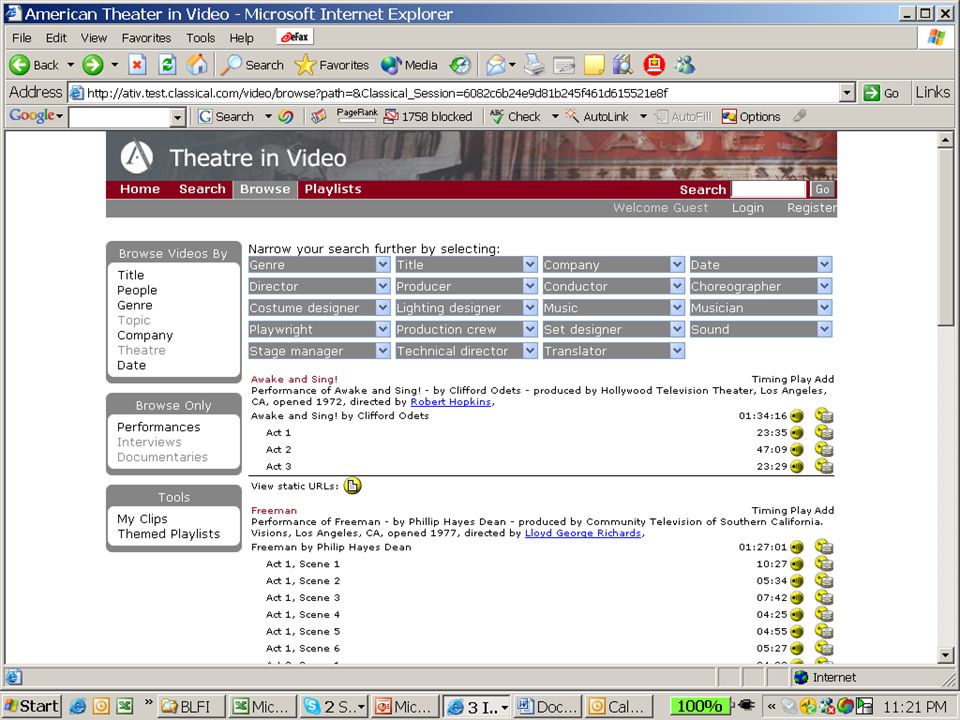Screen dimensions: 960x720
Task: Follow the Lloyd George Richards link
Action: 583,533
